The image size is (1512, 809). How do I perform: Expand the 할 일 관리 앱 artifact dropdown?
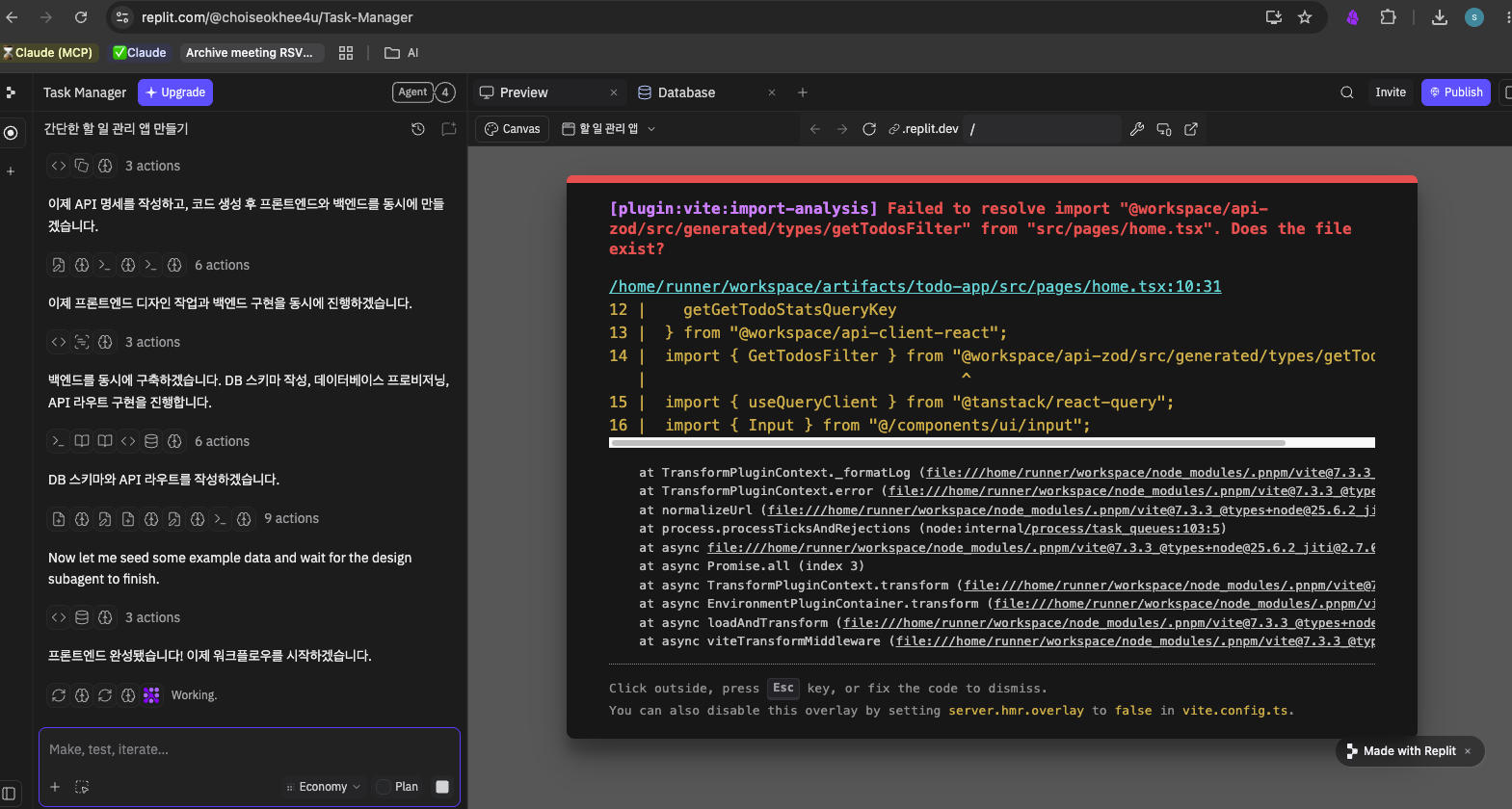click(x=609, y=129)
